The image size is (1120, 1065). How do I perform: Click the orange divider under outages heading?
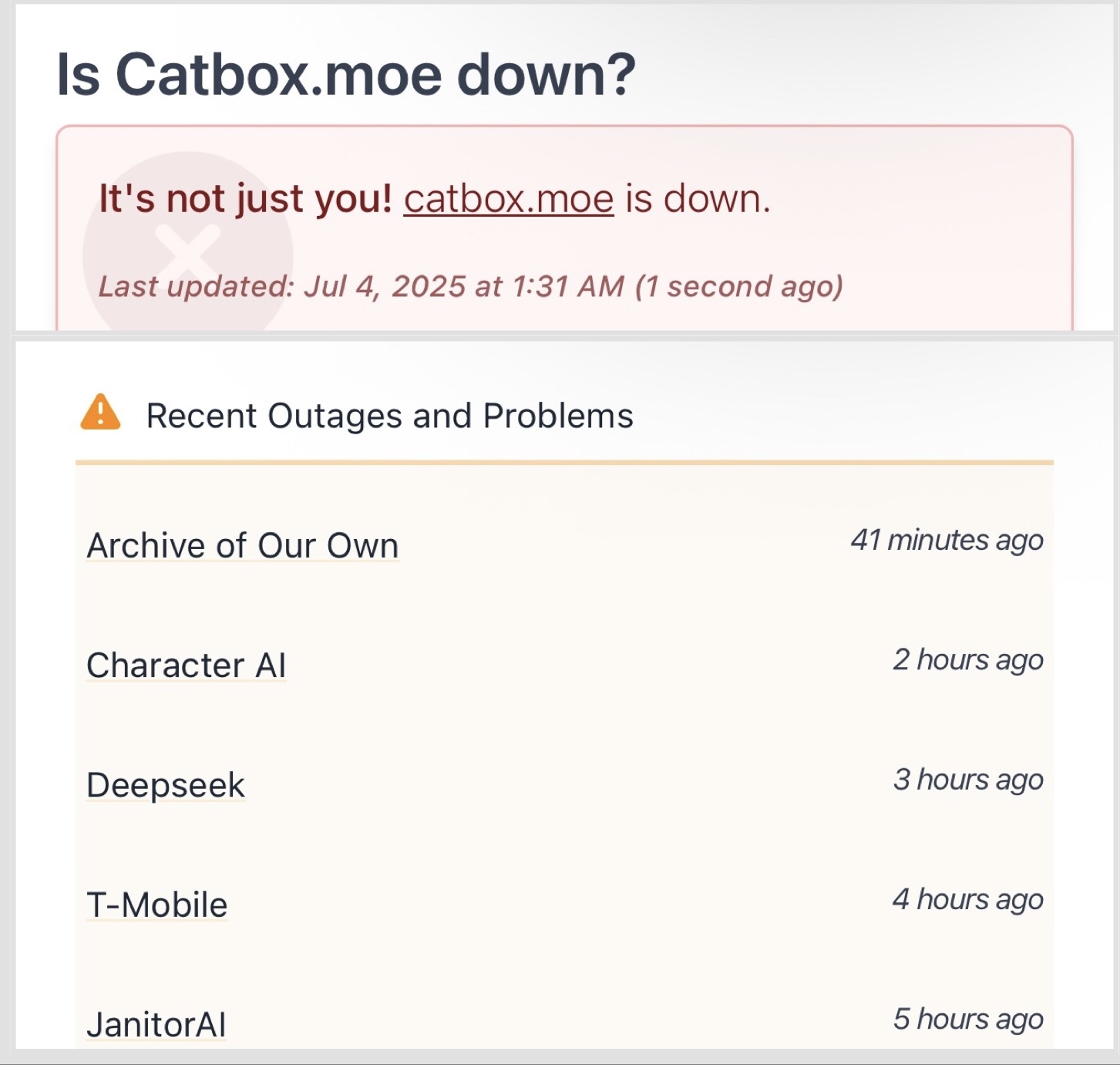pyautogui.click(x=564, y=463)
